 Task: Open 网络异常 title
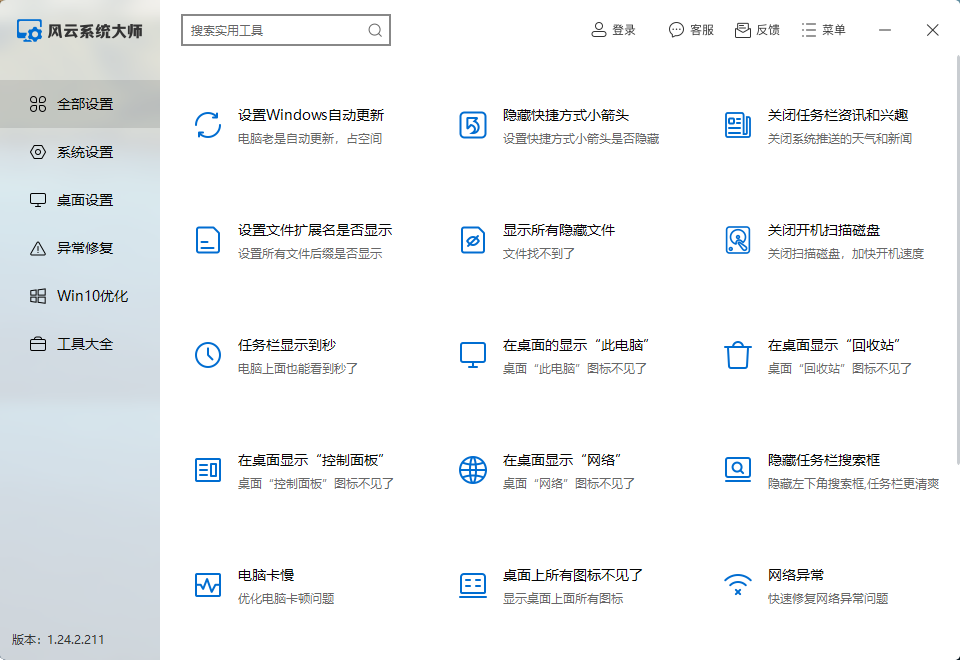pos(796,576)
